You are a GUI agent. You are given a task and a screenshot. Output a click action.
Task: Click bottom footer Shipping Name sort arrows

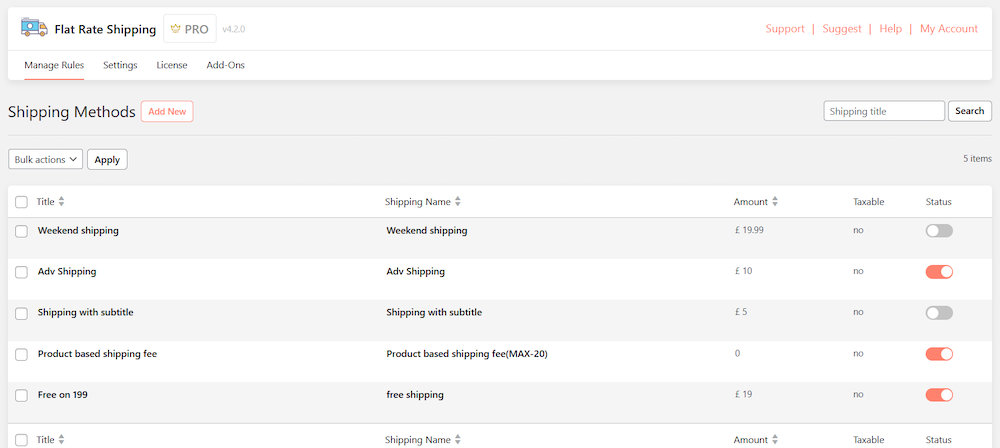[x=458, y=440]
